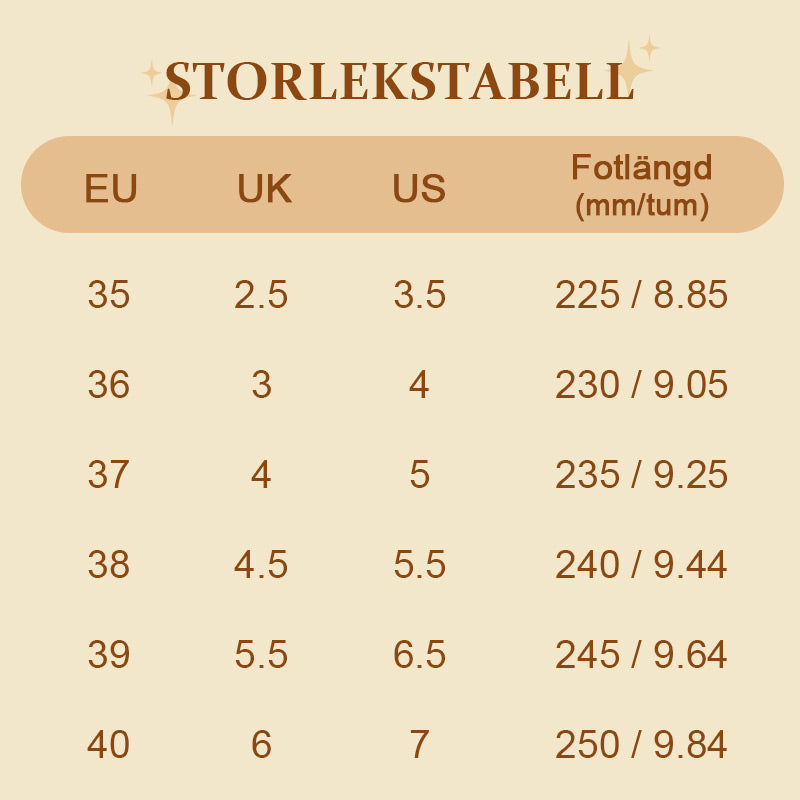
Task: Select the 240 / 9.44 foot length
Action: (x=641, y=565)
